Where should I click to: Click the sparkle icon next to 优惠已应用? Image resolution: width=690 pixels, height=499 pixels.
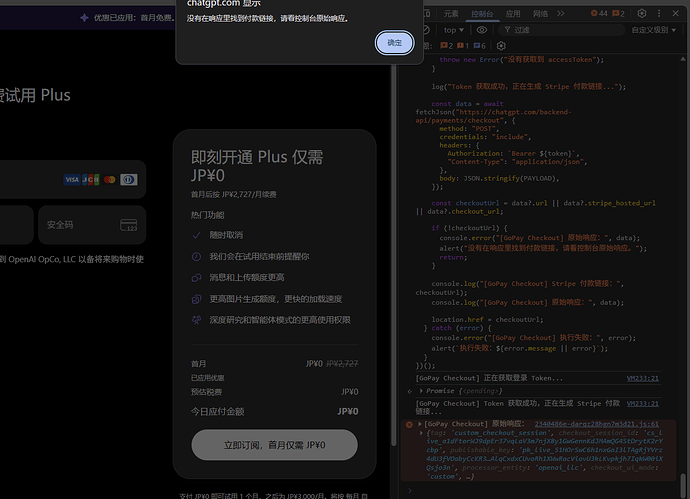[x=84, y=18]
